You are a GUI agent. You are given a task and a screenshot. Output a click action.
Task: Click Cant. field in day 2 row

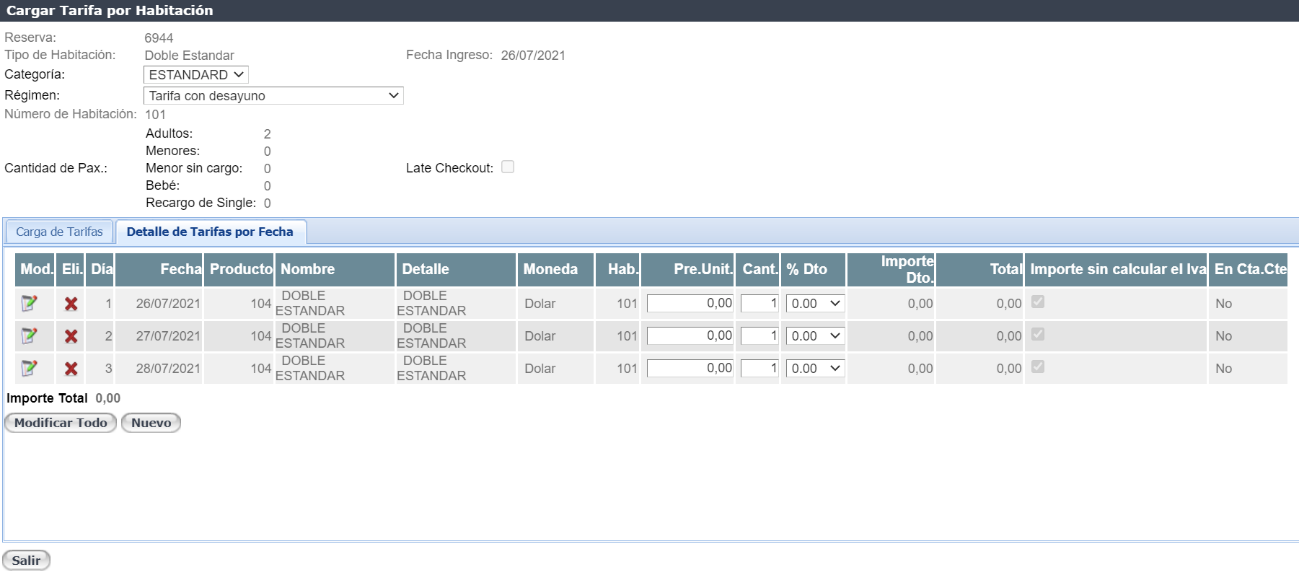(759, 336)
